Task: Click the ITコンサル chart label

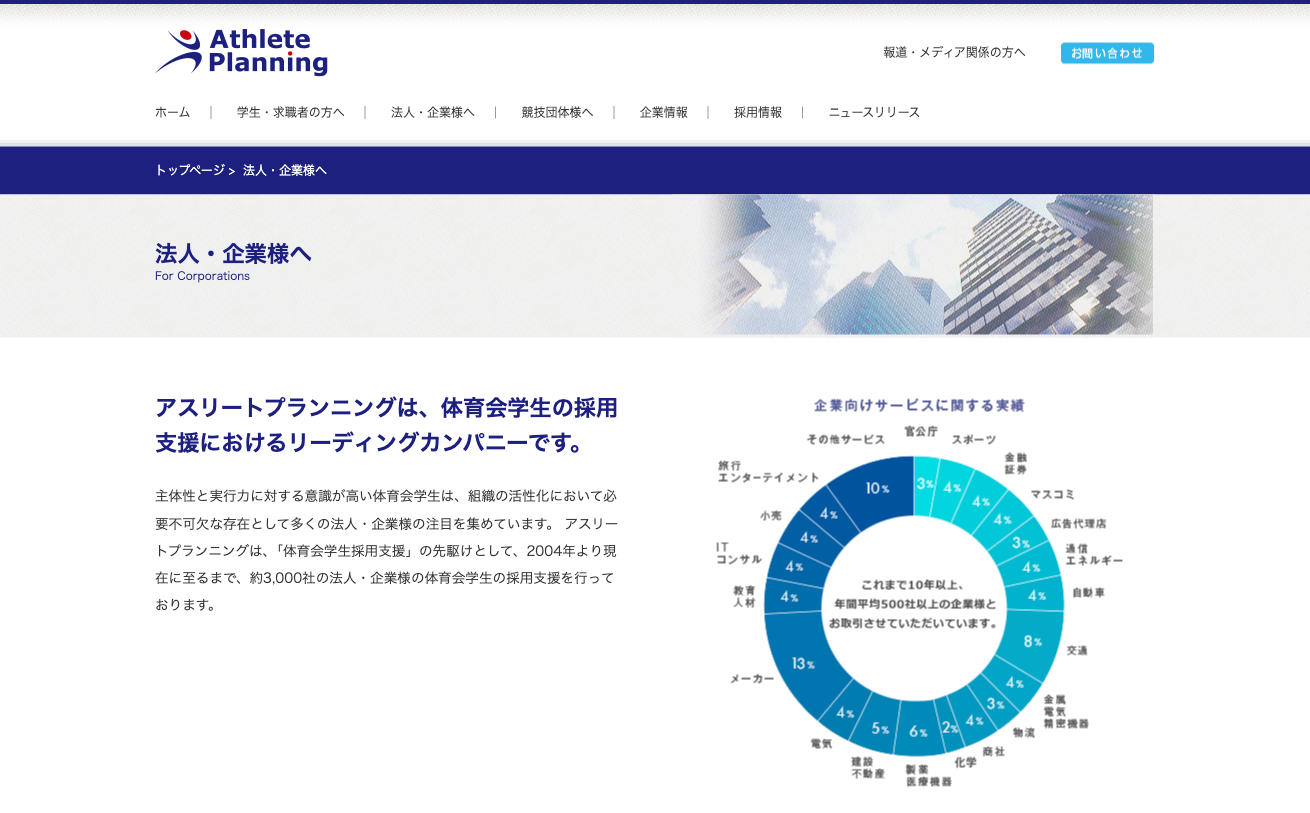Action: coord(738,553)
